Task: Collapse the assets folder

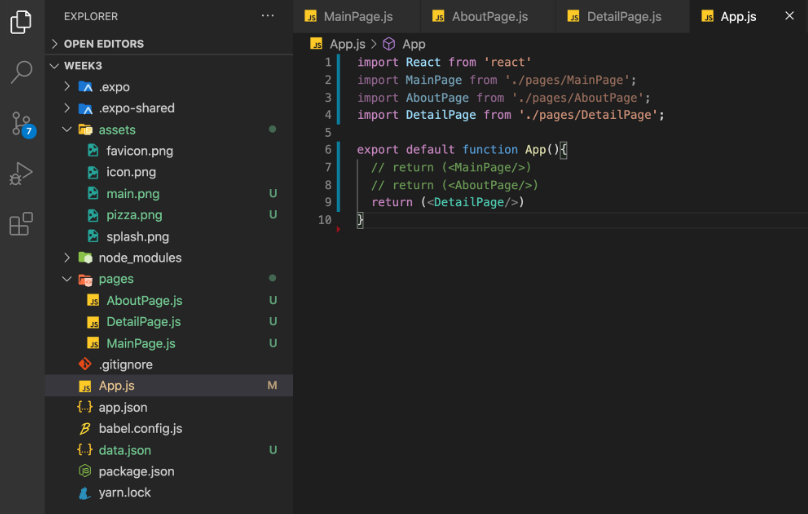Action: 68,130
